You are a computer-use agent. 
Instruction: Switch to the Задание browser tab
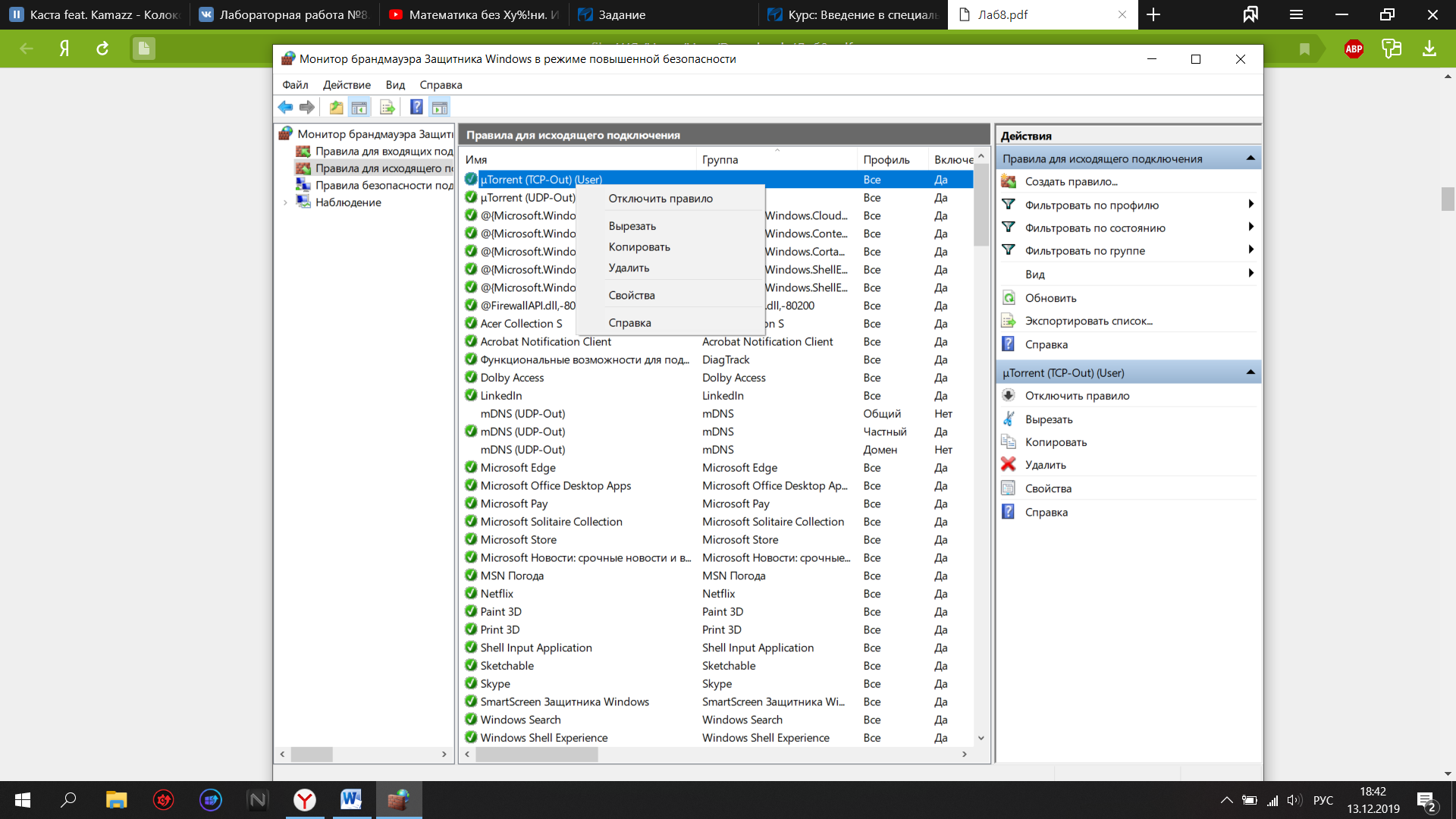point(662,14)
